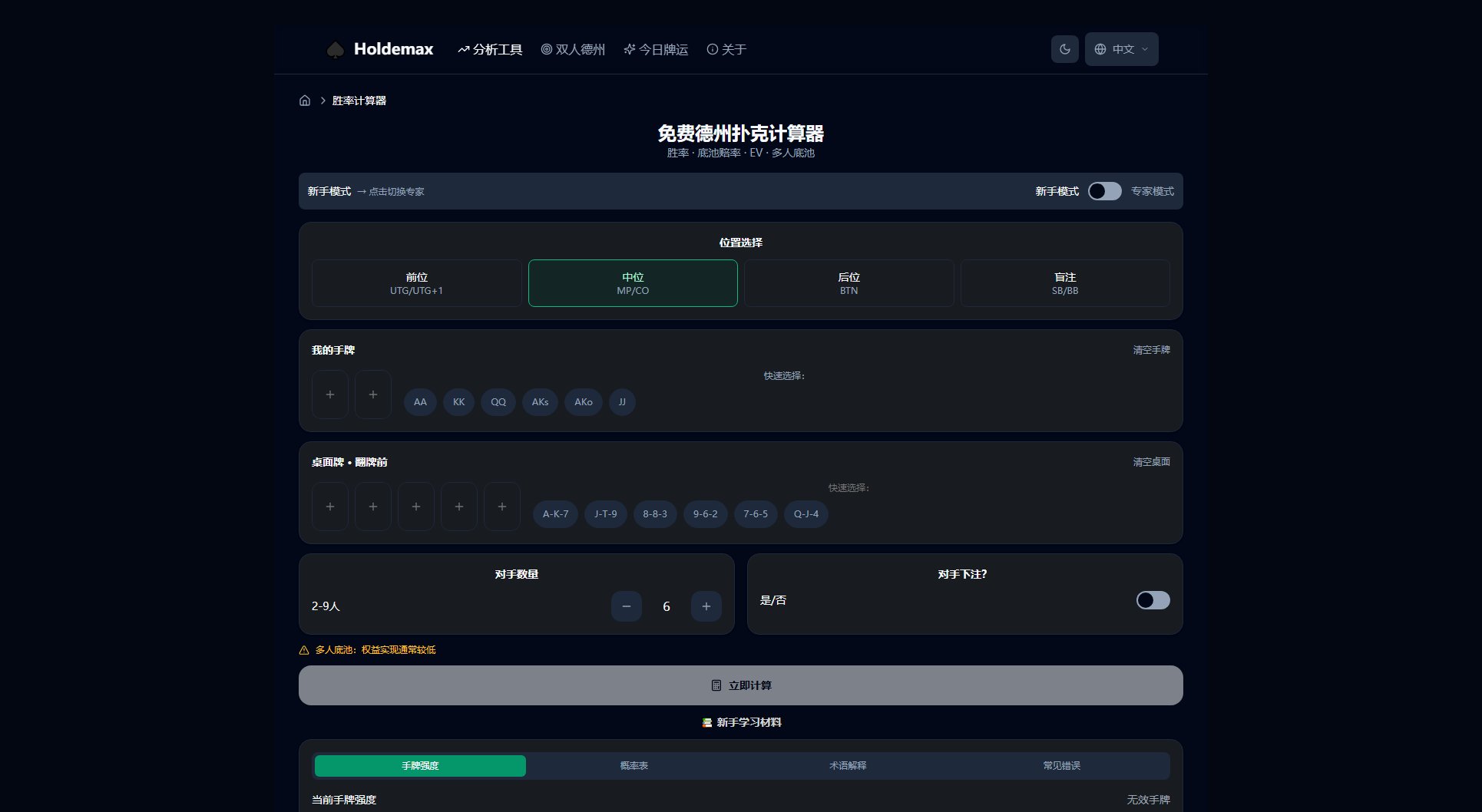Click 胜率计算器 breadcrumb text
Image resolution: width=1482 pixels, height=812 pixels.
pos(359,101)
